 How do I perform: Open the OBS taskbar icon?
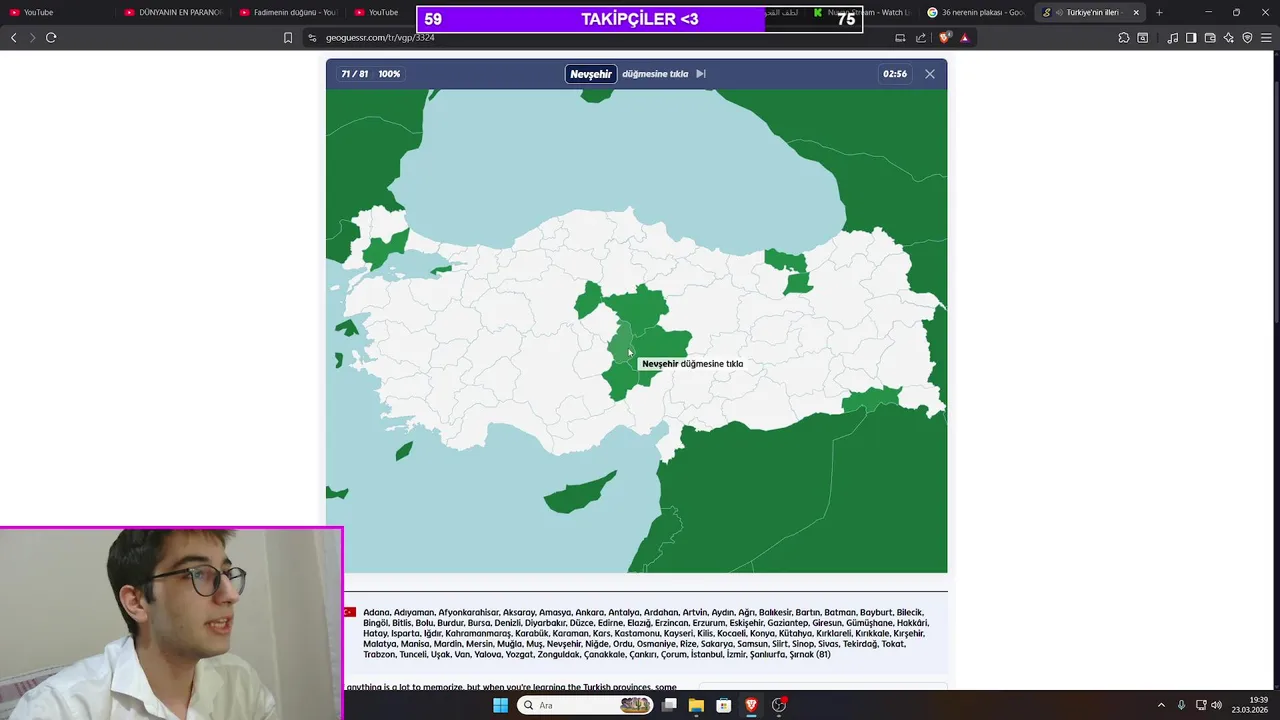pos(779,705)
